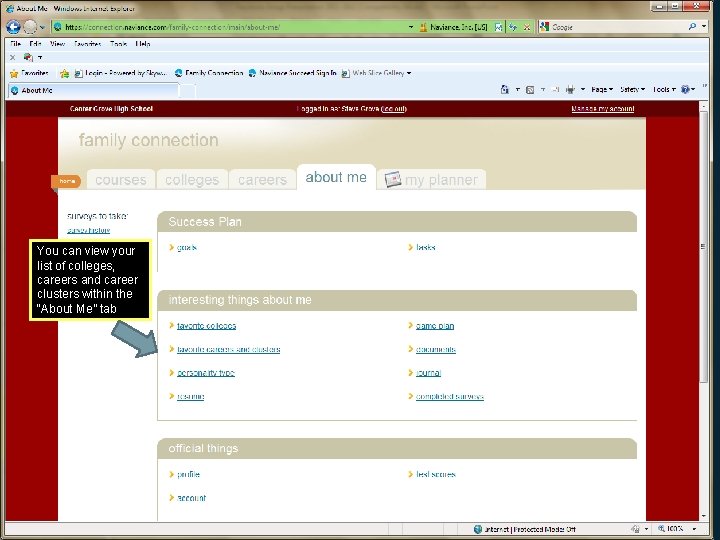Open the search provider dropdown arrow
The height and width of the screenshot is (540, 720).
[704, 27]
